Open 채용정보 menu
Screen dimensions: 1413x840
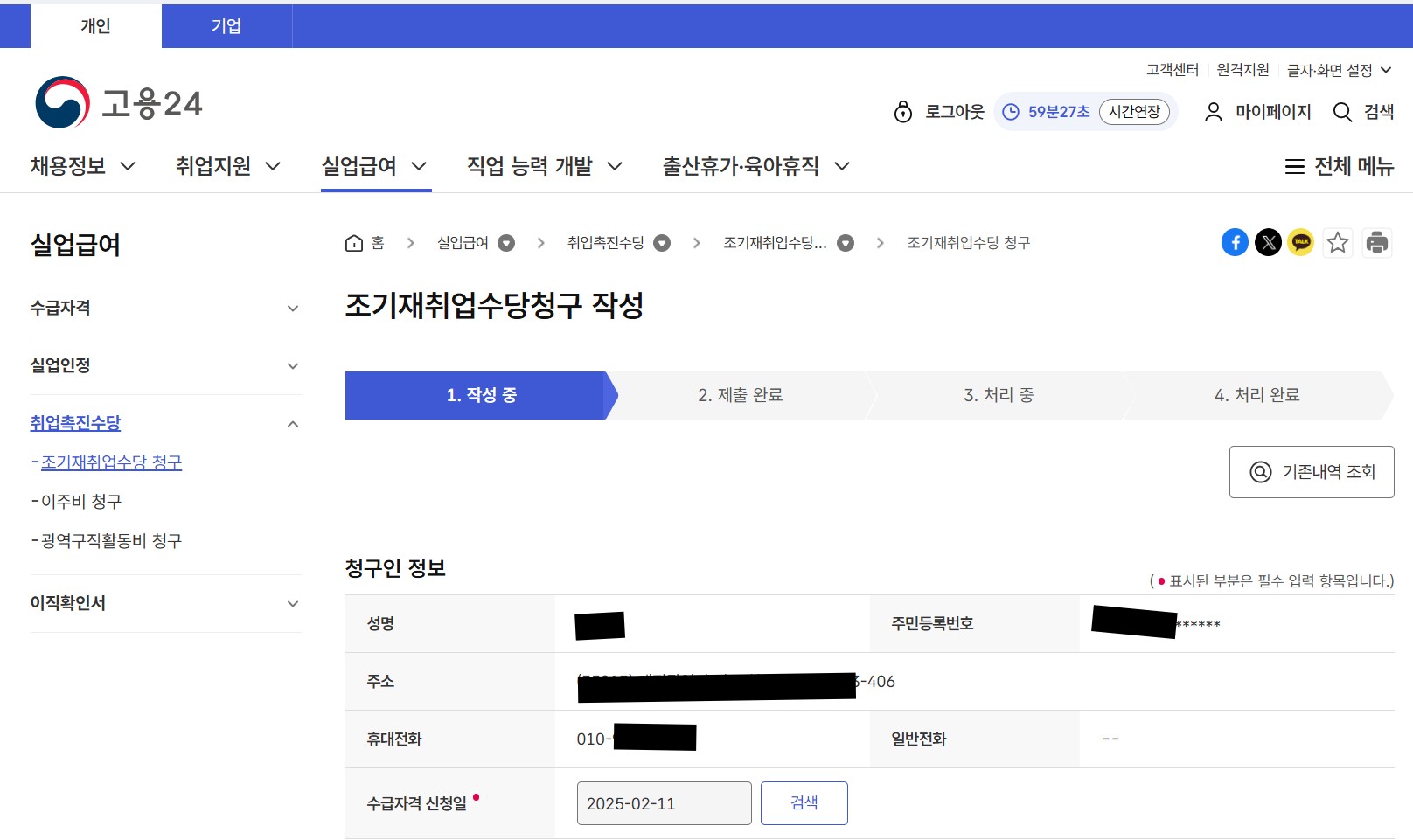tap(83, 166)
